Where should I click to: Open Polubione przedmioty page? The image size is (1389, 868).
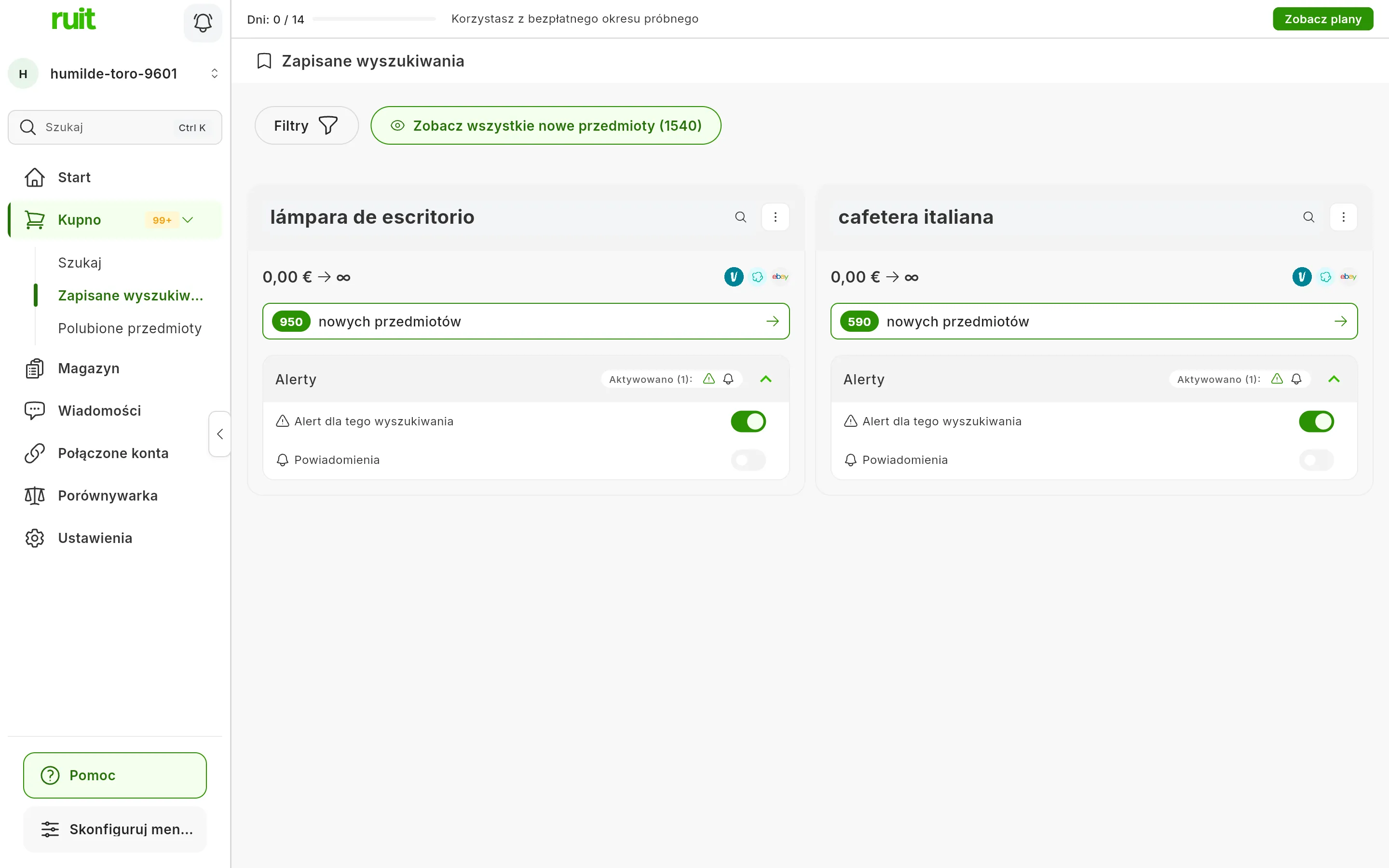point(130,328)
